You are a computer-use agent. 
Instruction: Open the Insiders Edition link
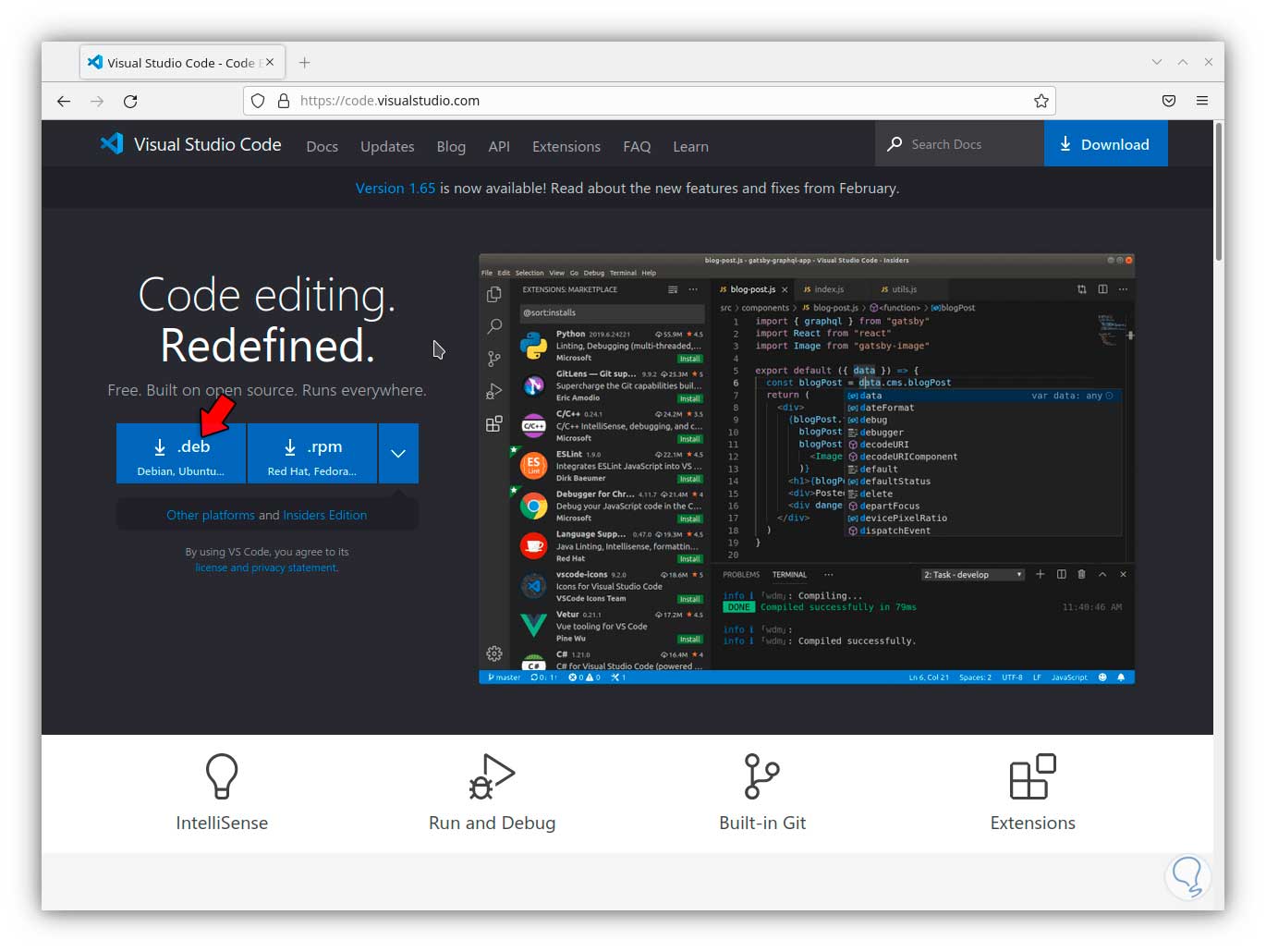point(324,515)
